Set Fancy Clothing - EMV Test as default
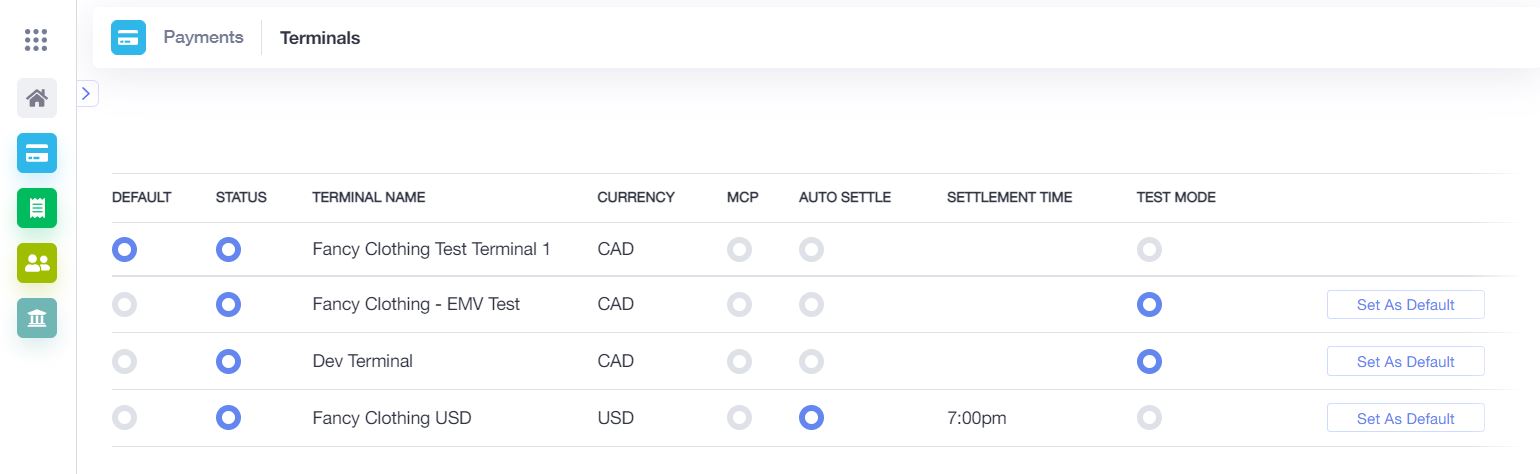This screenshot has height=474, width=1540. point(1405,305)
